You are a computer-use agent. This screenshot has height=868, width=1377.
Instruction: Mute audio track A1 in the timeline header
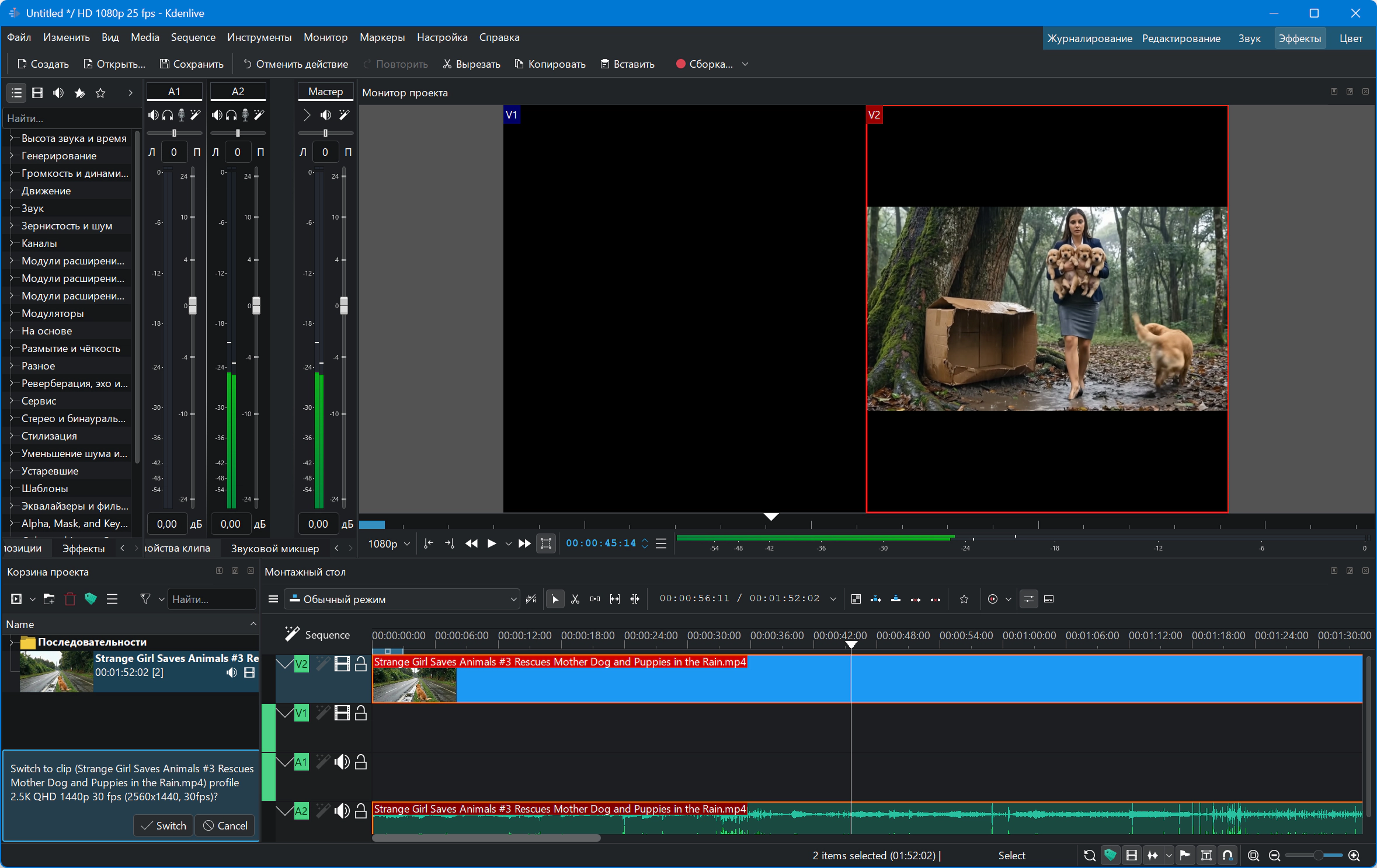[x=342, y=762]
